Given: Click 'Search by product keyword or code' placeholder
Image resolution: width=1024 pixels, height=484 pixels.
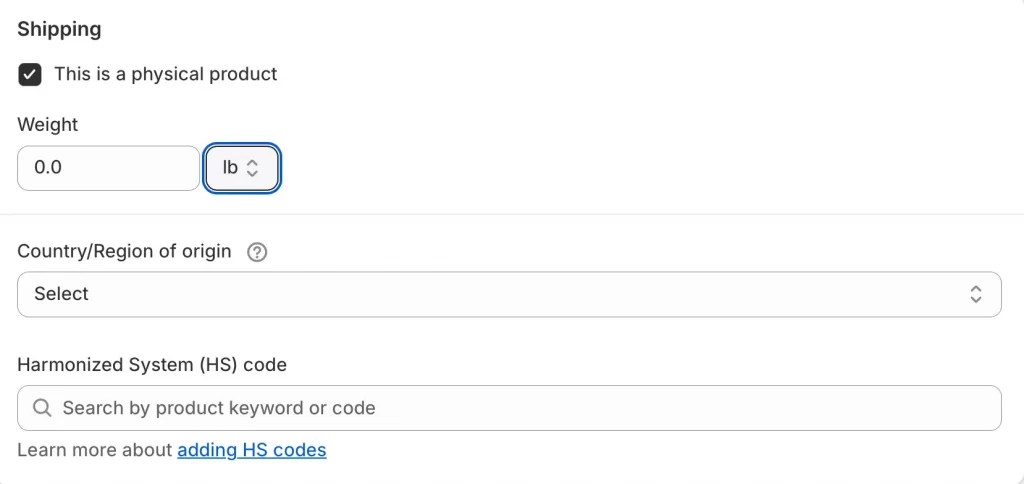Looking at the screenshot, I should pyautogui.click(x=219, y=408).
